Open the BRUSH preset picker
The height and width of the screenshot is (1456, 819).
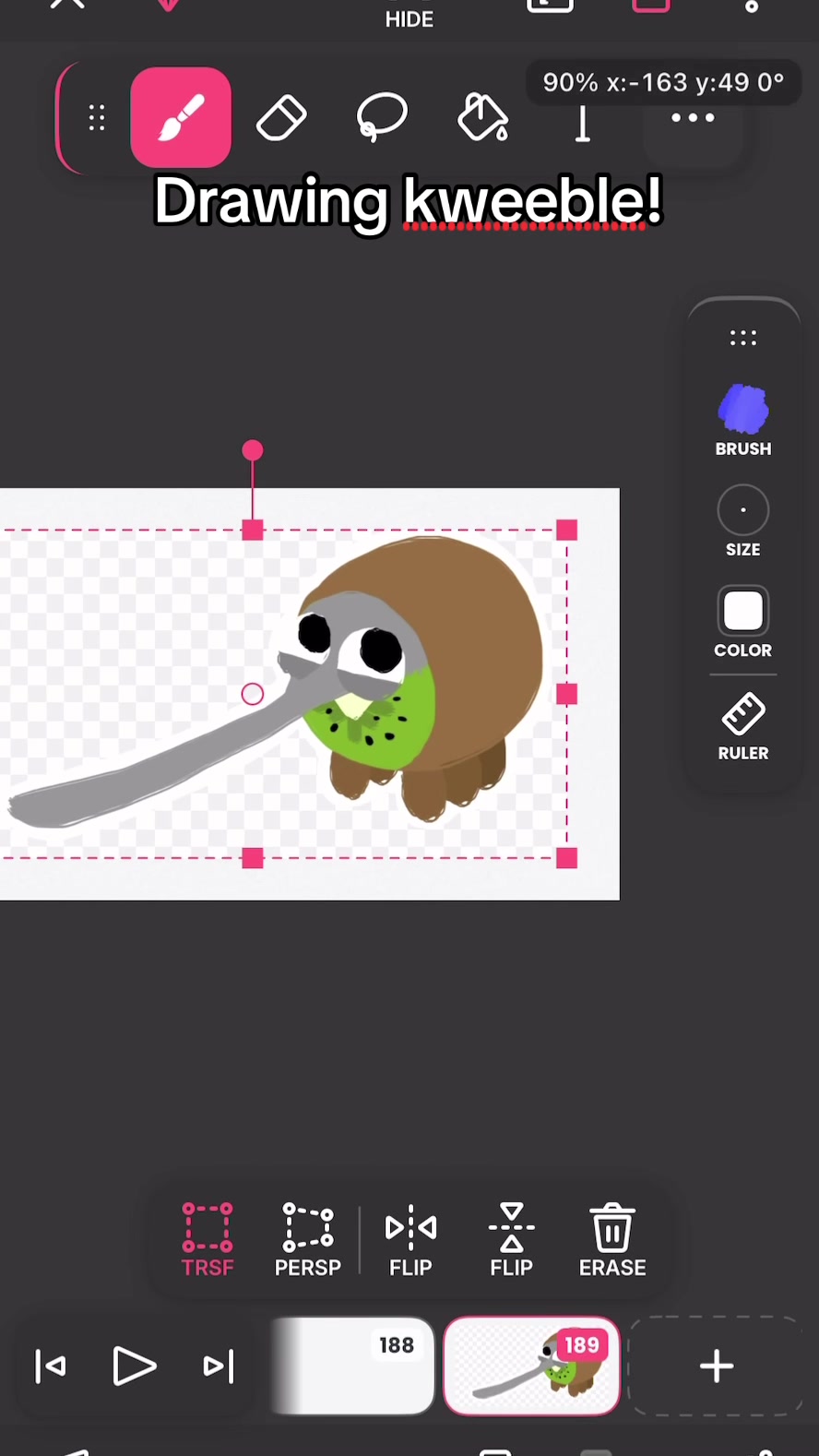[x=743, y=421]
